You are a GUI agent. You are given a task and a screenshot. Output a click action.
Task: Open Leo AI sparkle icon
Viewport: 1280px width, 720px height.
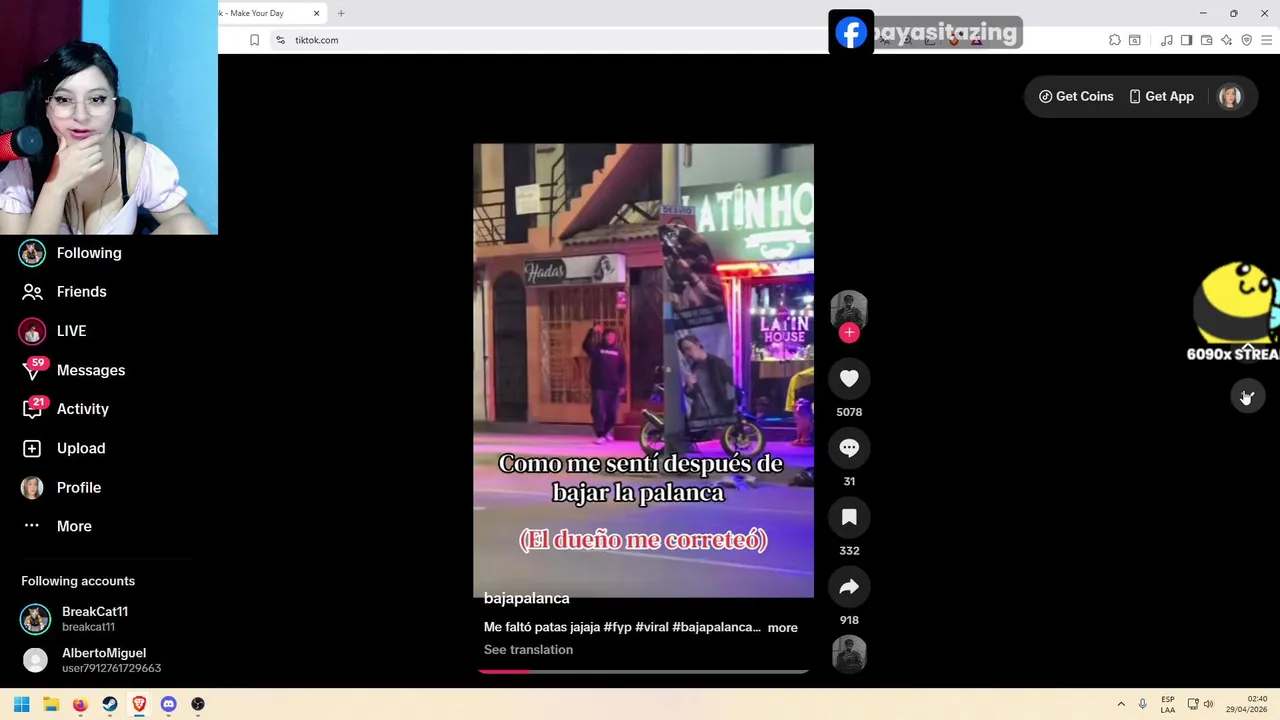pyautogui.click(x=1227, y=40)
